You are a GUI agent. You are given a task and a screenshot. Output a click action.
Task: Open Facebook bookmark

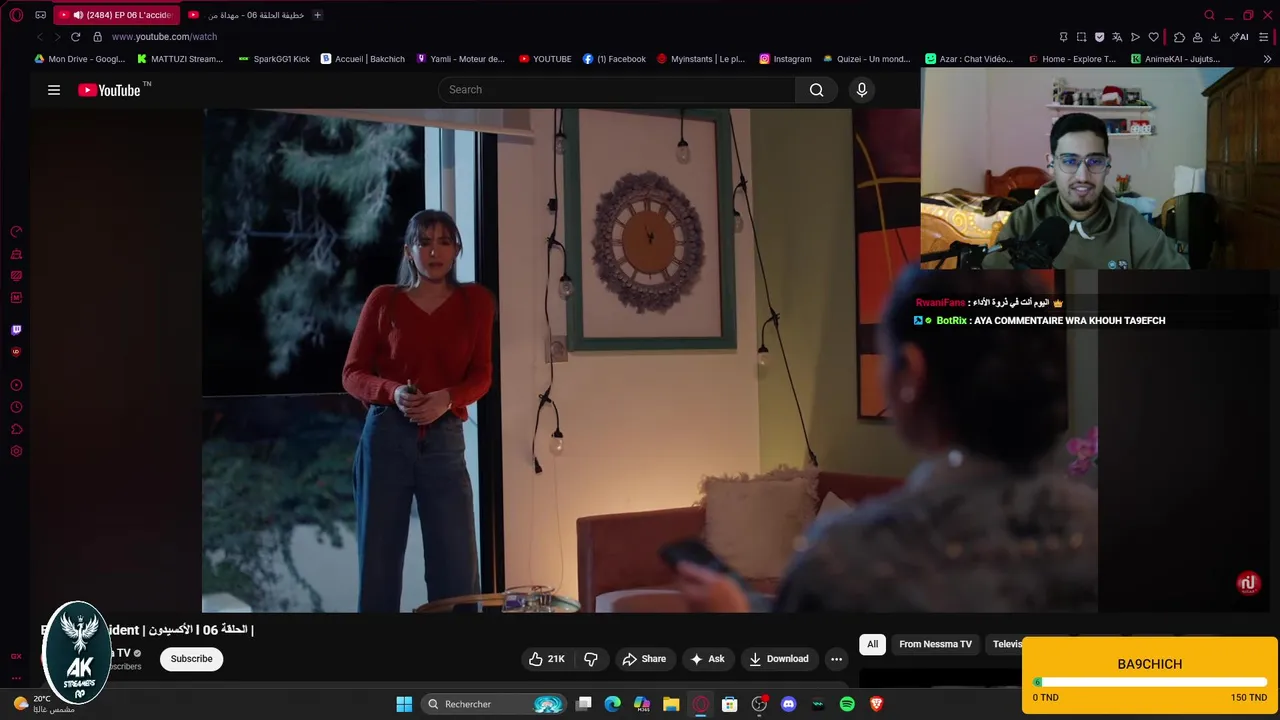point(614,59)
